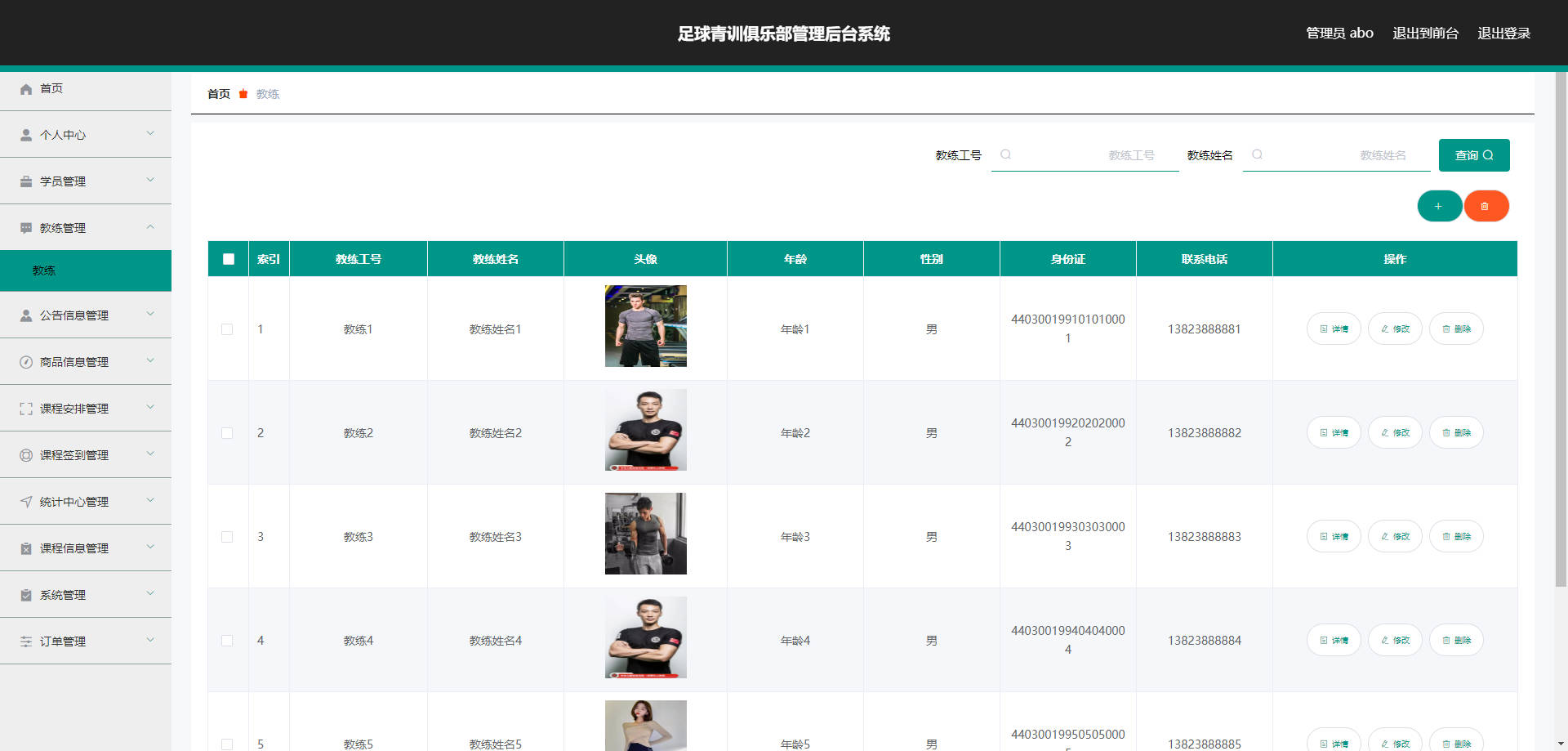Open 详情 for row 教练4
Screen dimensions: 1568x751
(x=1334, y=640)
